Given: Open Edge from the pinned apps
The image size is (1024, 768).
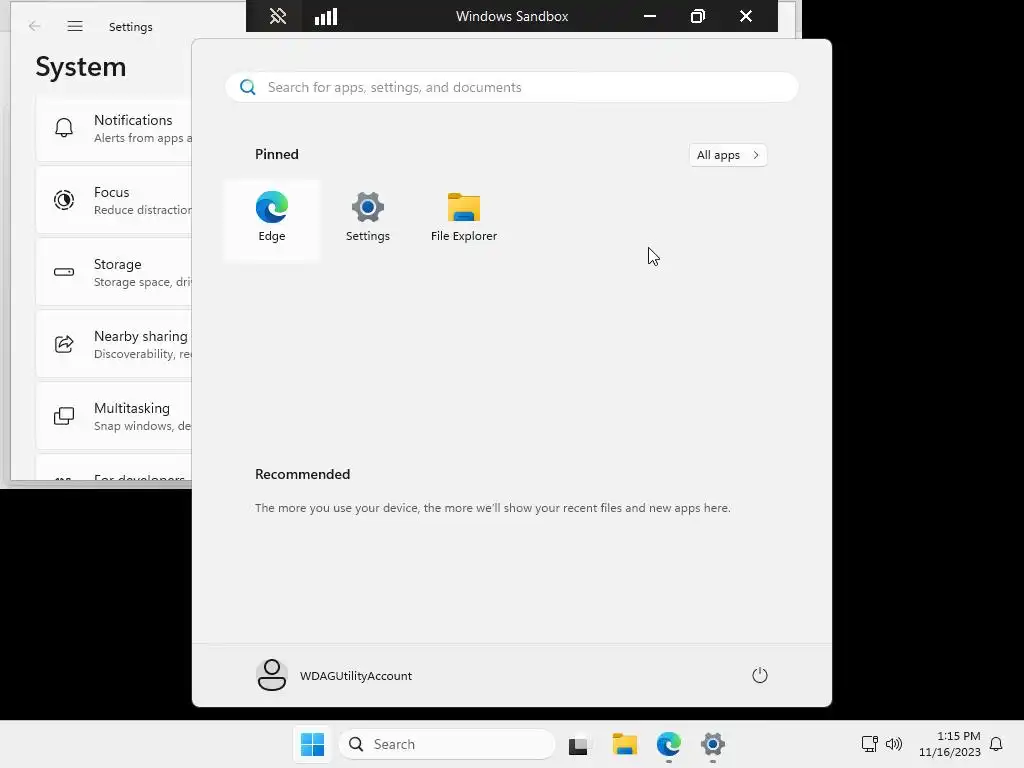Looking at the screenshot, I should coord(272,219).
